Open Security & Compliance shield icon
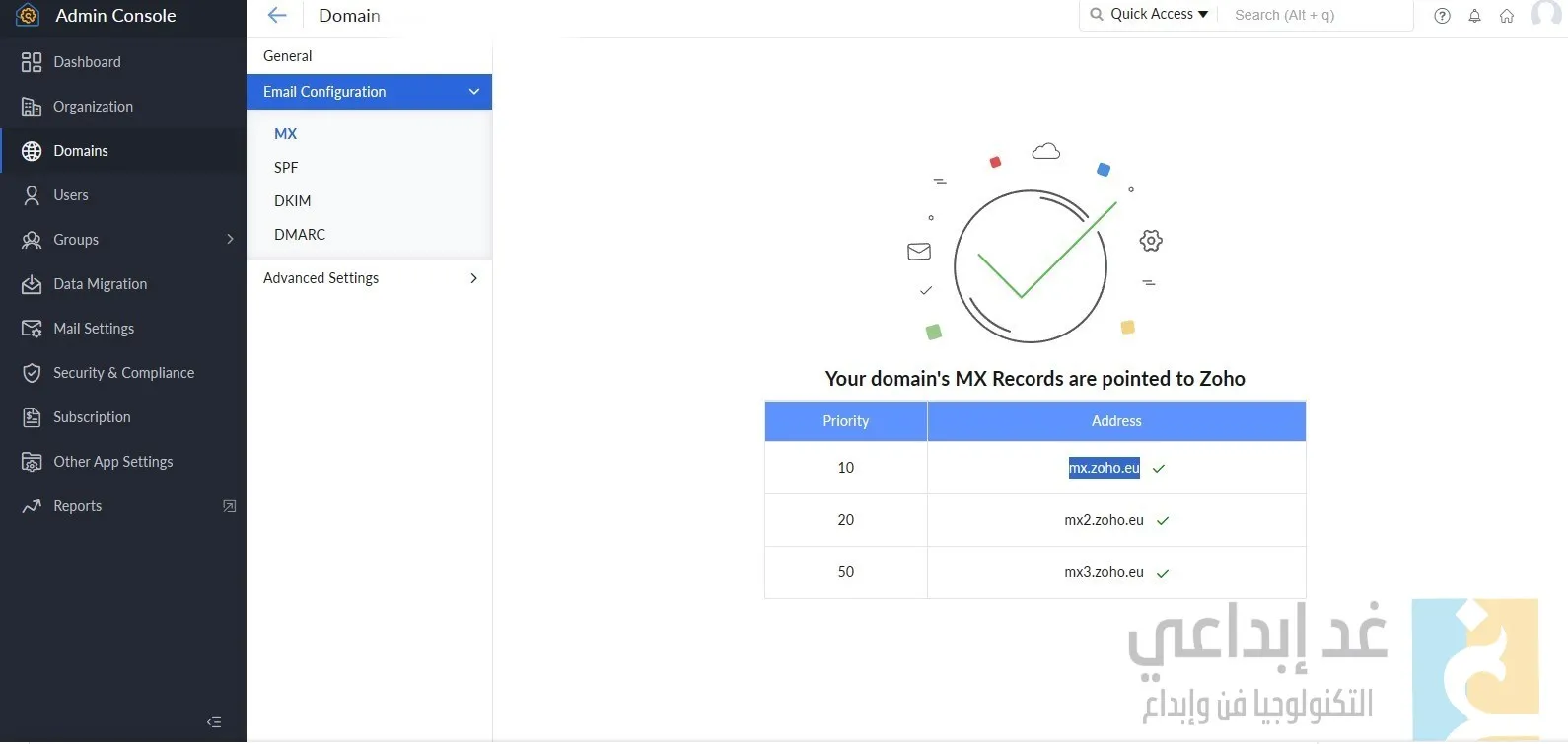The width and height of the screenshot is (1568, 744). [x=32, y=373]
